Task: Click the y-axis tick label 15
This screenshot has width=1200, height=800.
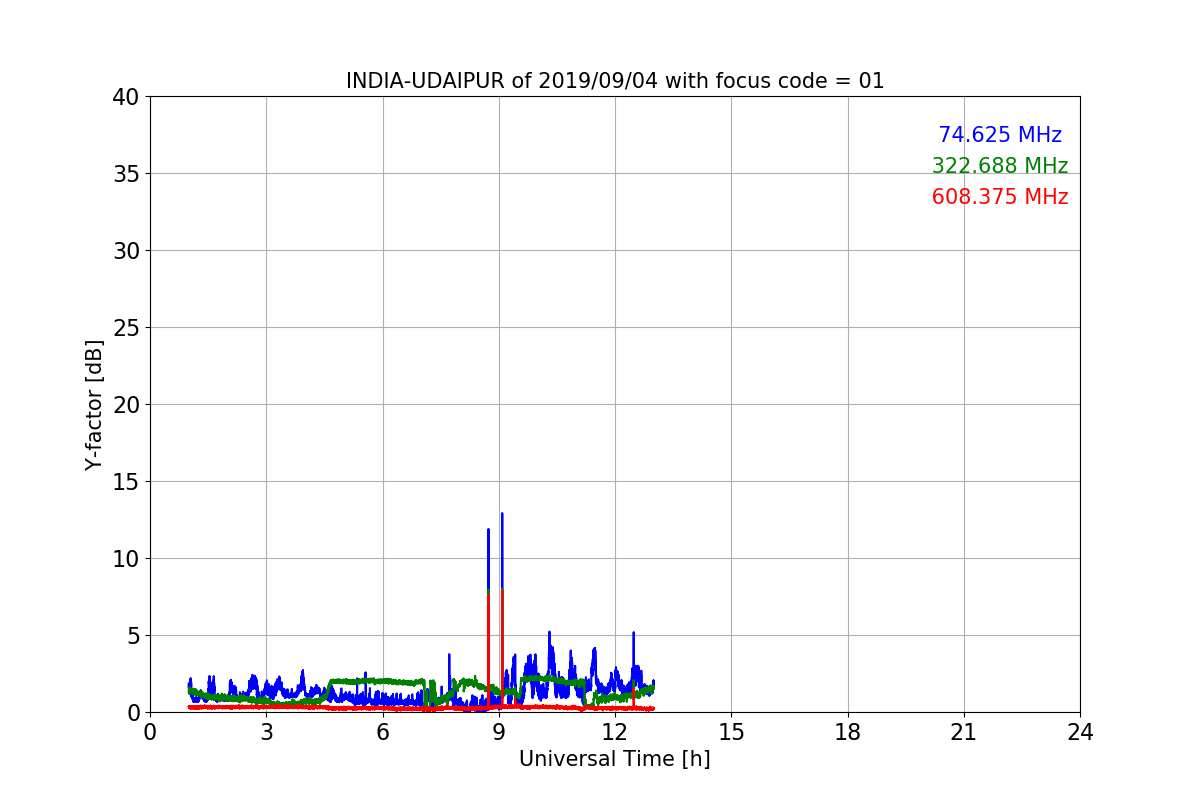Action: click(x=125, y=482)
